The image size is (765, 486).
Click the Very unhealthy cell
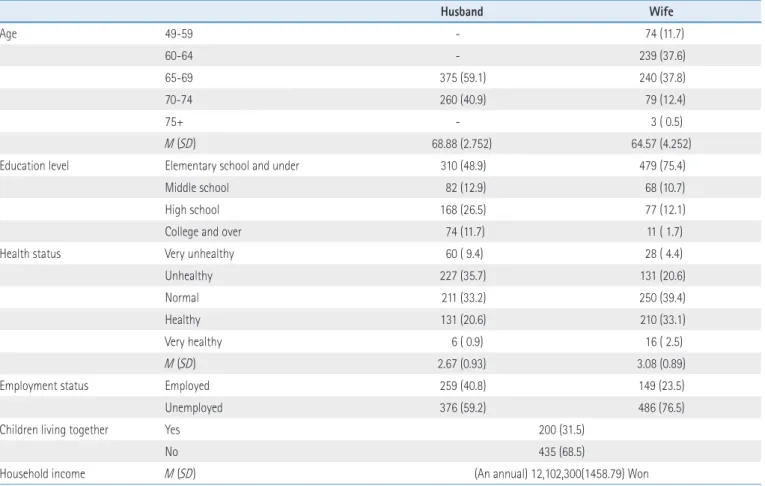coord(200,253)
